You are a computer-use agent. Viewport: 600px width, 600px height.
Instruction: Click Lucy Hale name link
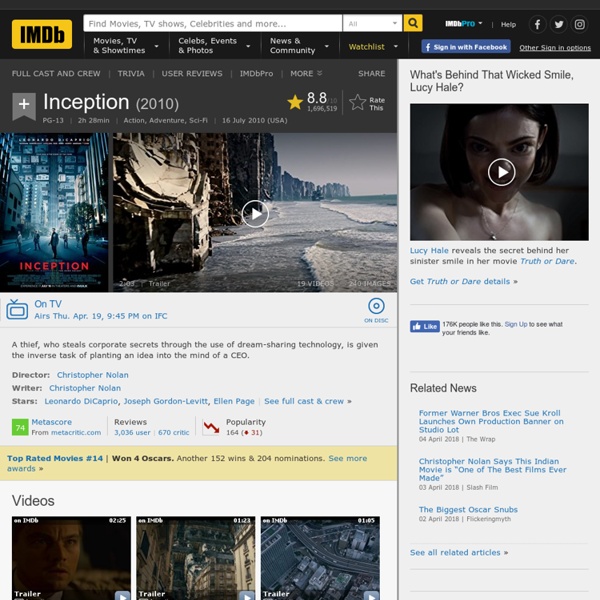click(x=429, y=250)
